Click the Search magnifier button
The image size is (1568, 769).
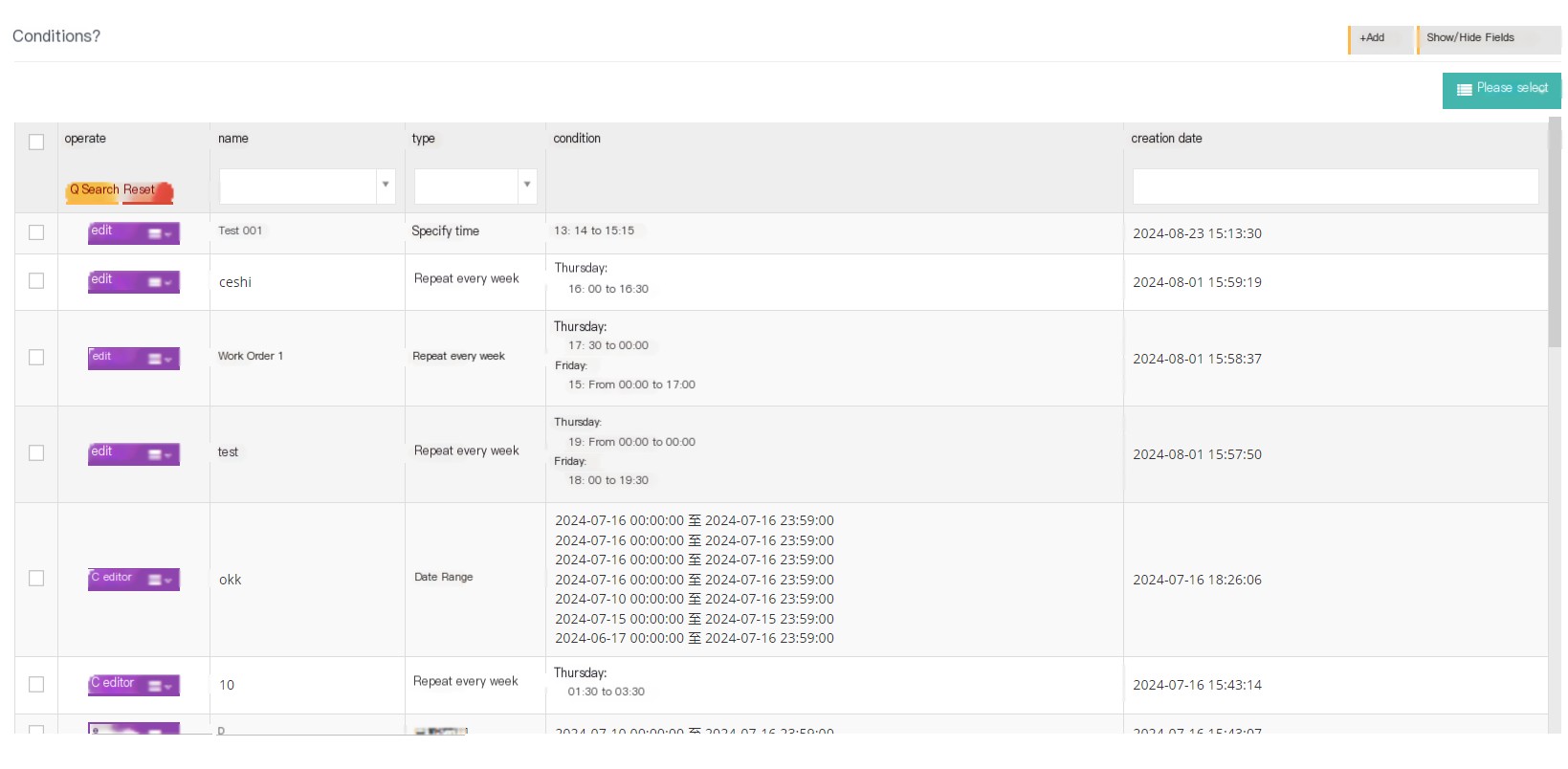[93, 190]
